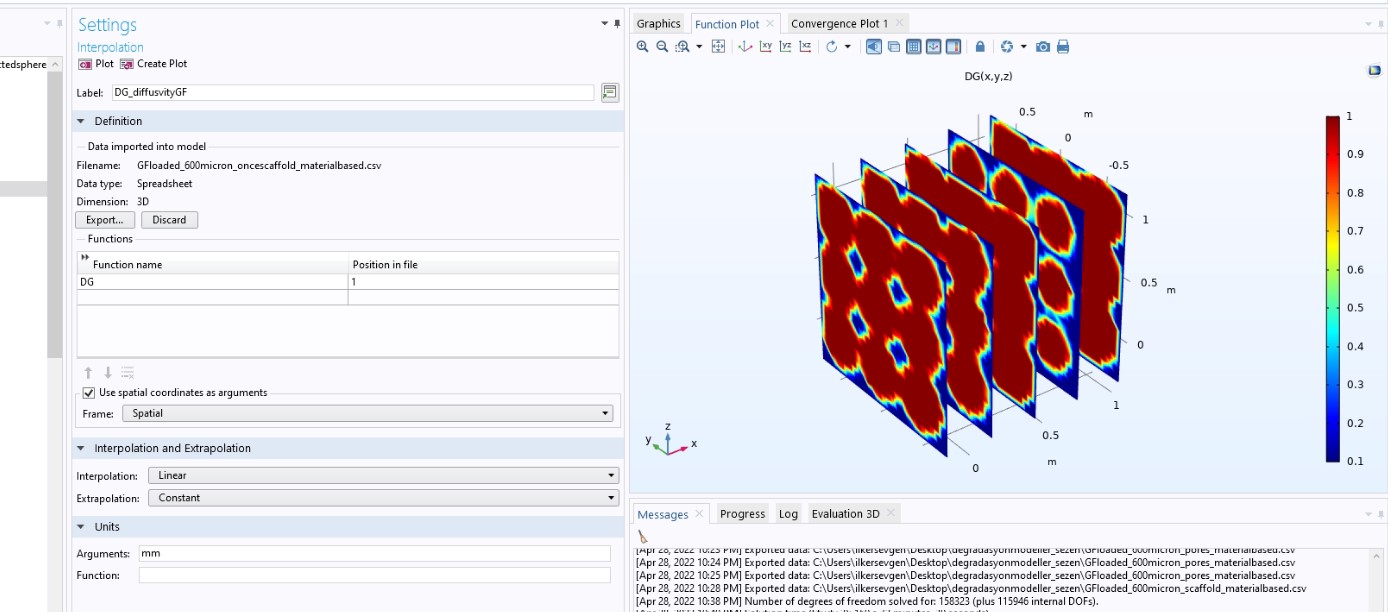Click the Zoom Out magnifier icon

pos(662,47)
